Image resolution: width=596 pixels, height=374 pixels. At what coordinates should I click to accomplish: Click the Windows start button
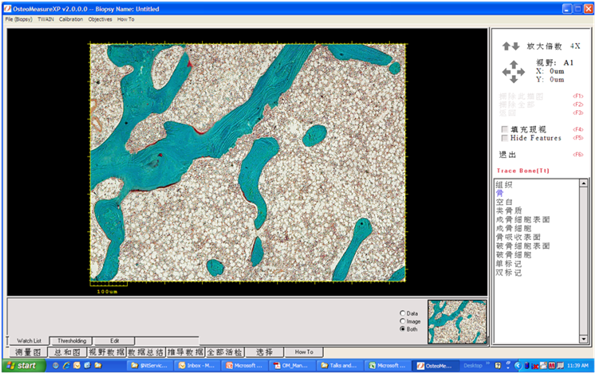click(24, 365)
